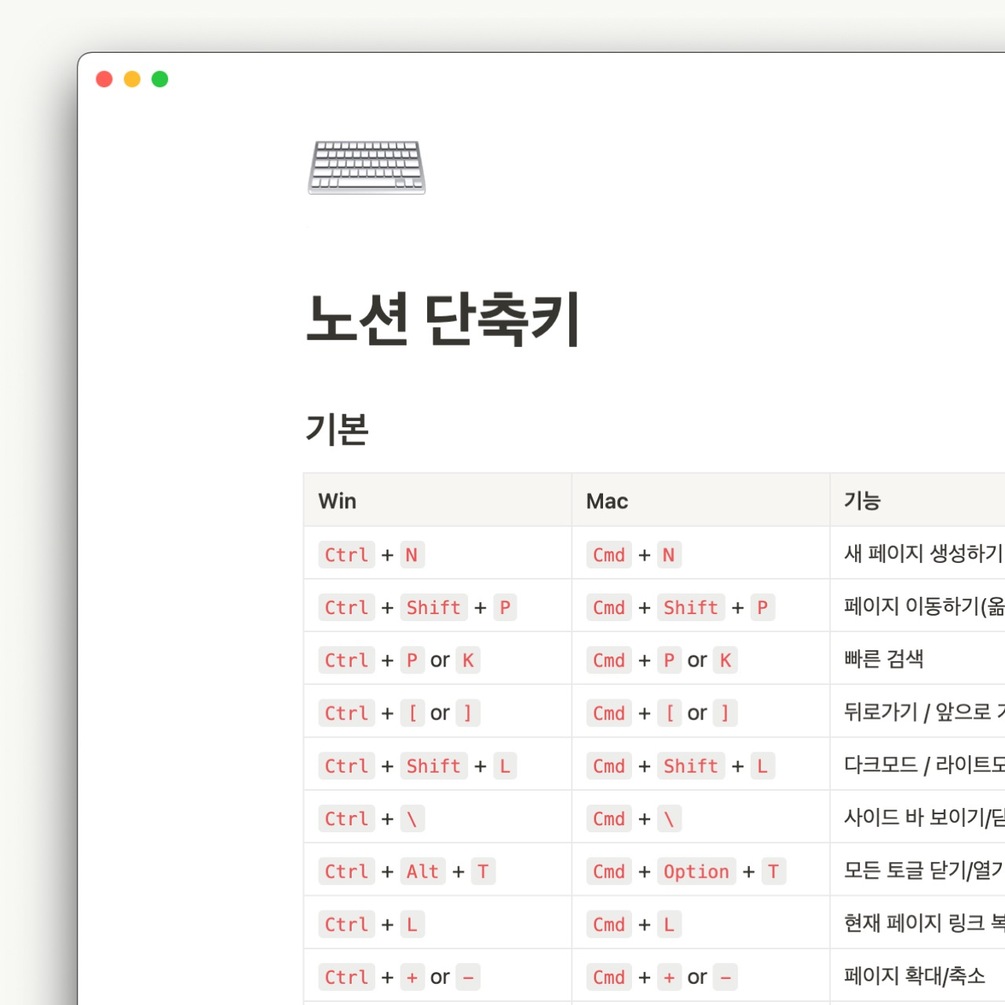Click the Win cell Ctrl + L

point(438,924)
